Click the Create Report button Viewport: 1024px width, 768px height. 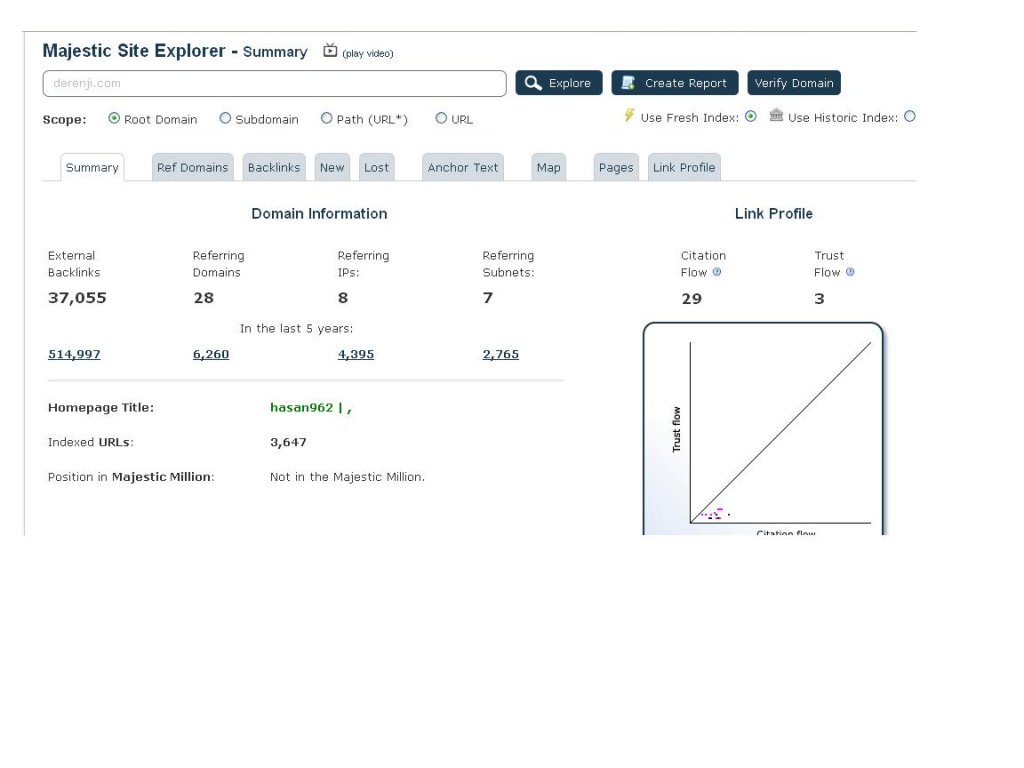tap(675, 83)
